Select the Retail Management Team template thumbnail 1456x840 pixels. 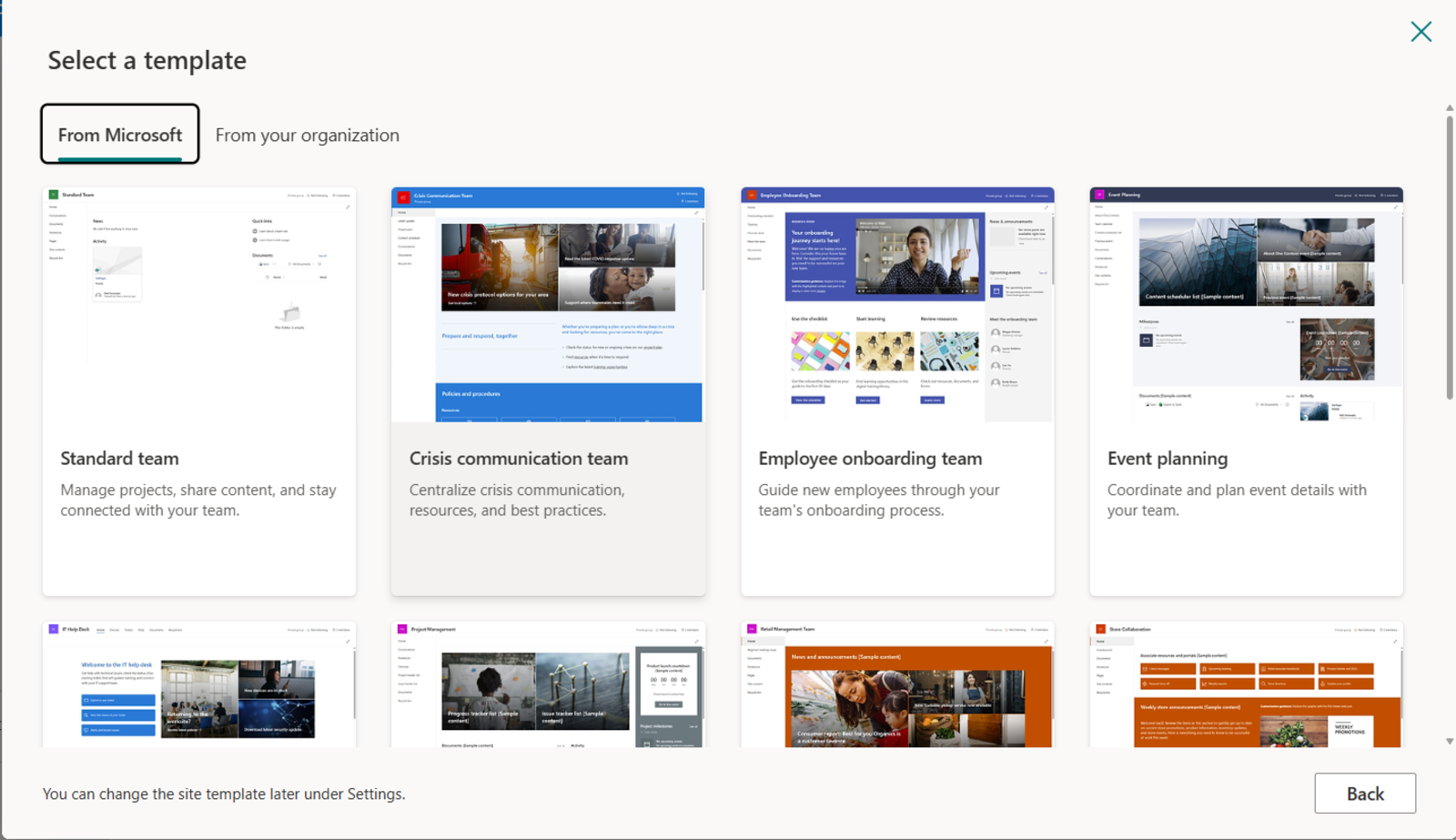[x=897, y=685]
